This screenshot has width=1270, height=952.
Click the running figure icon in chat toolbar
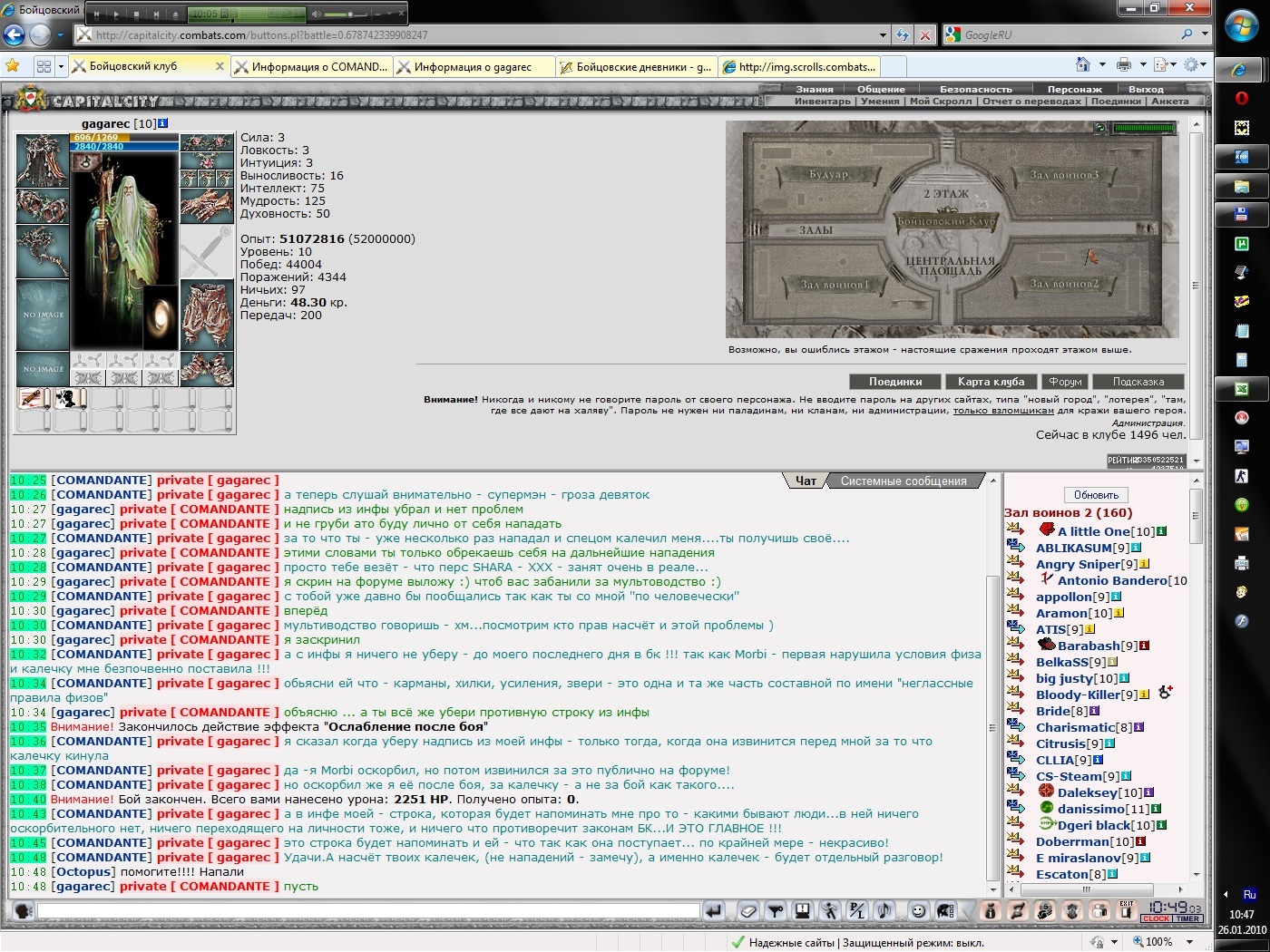(829, 910)
